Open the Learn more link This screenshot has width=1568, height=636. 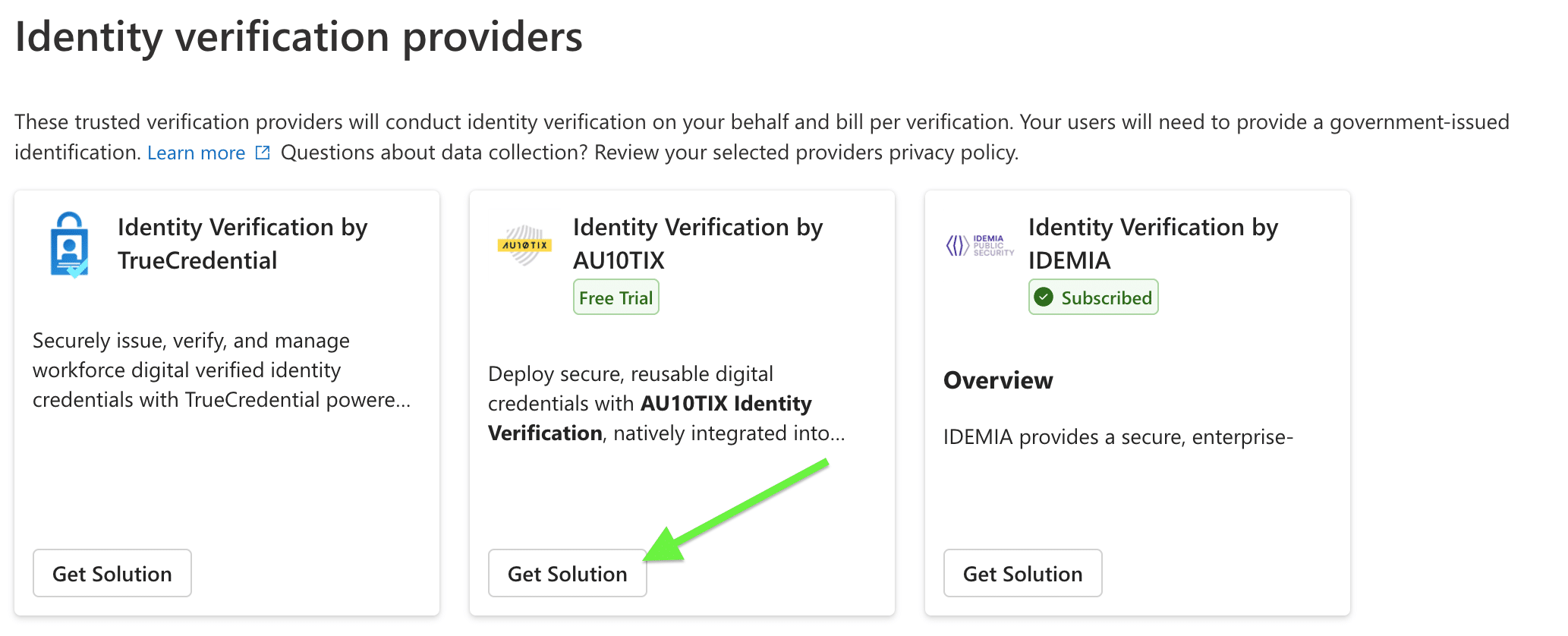pos(196,152)
